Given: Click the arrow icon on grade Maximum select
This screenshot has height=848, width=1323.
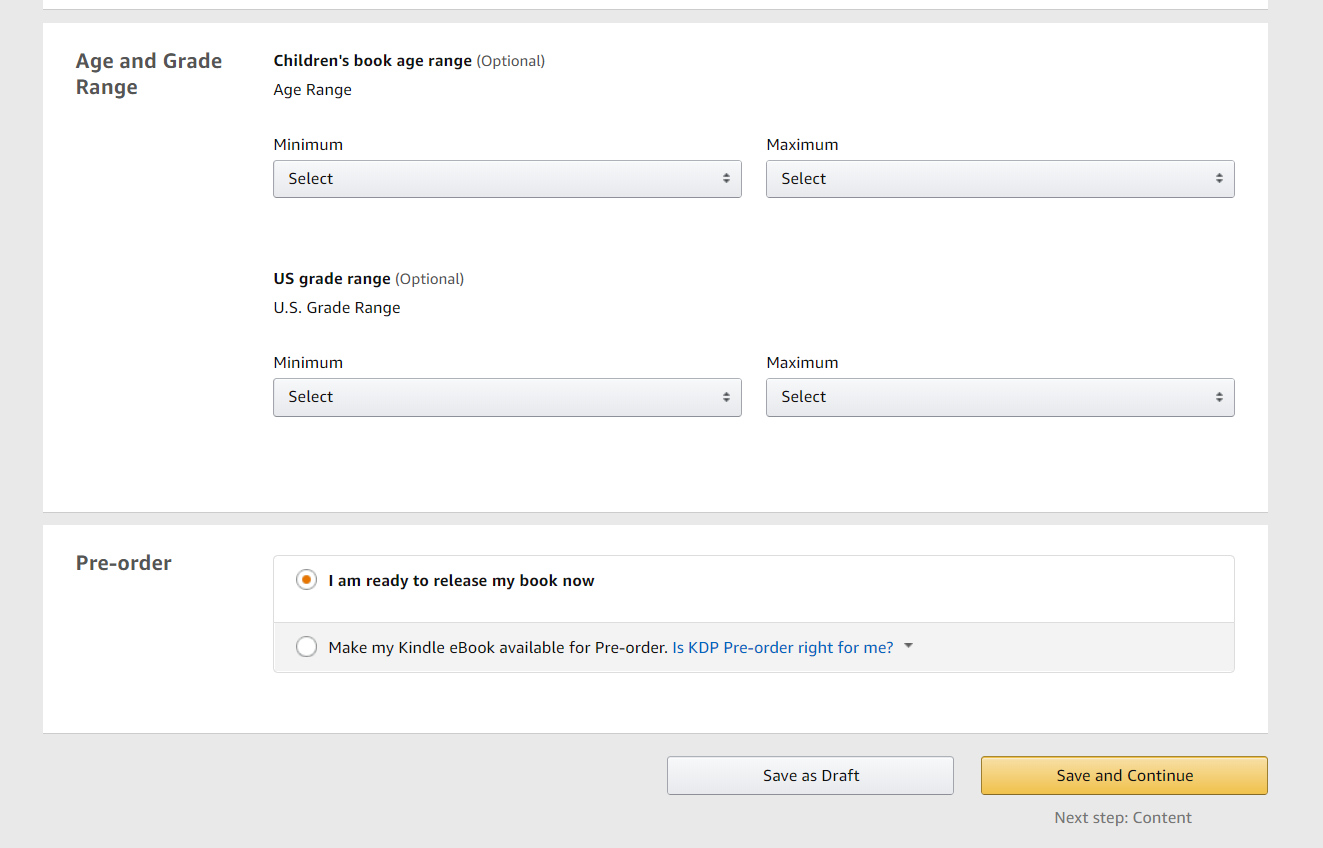Looking at the screenshot, I should (1219, 397).
